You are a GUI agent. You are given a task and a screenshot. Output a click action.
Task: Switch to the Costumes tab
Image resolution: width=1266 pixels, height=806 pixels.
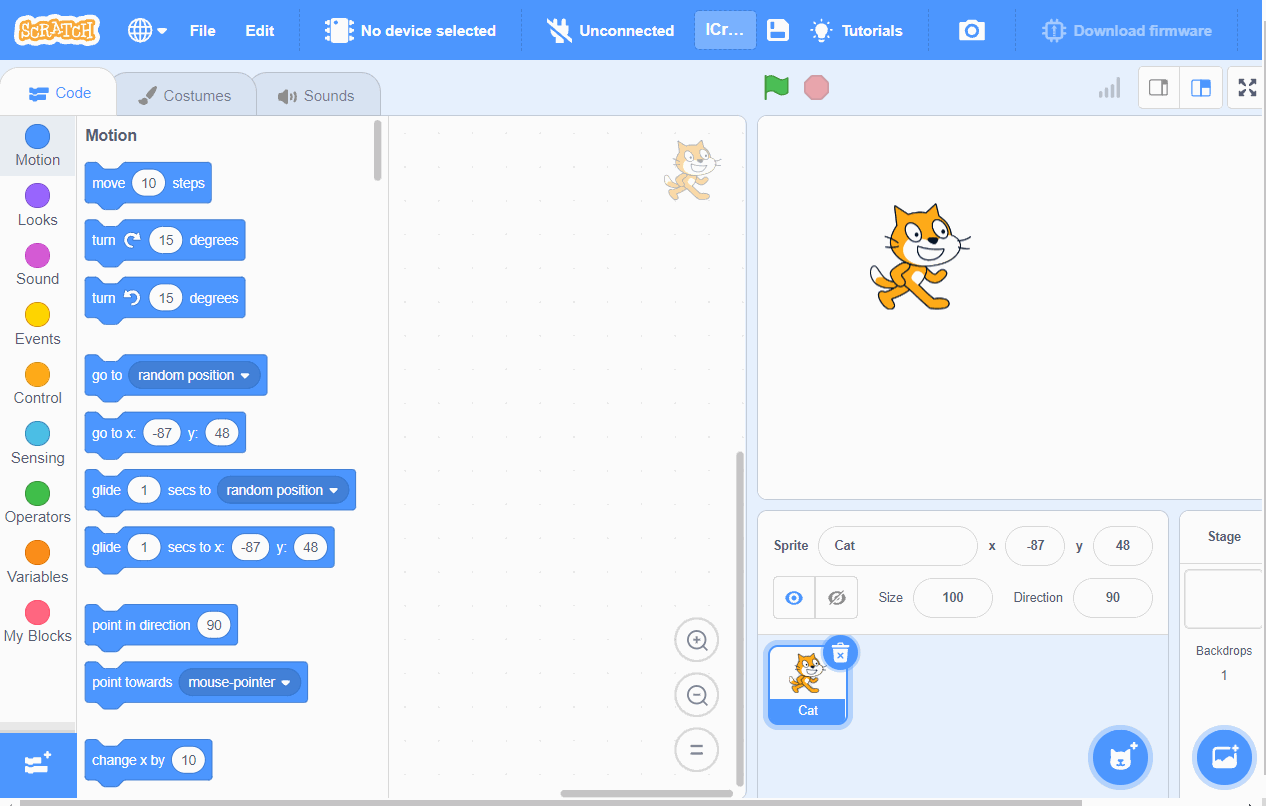(x=184, y=96)
